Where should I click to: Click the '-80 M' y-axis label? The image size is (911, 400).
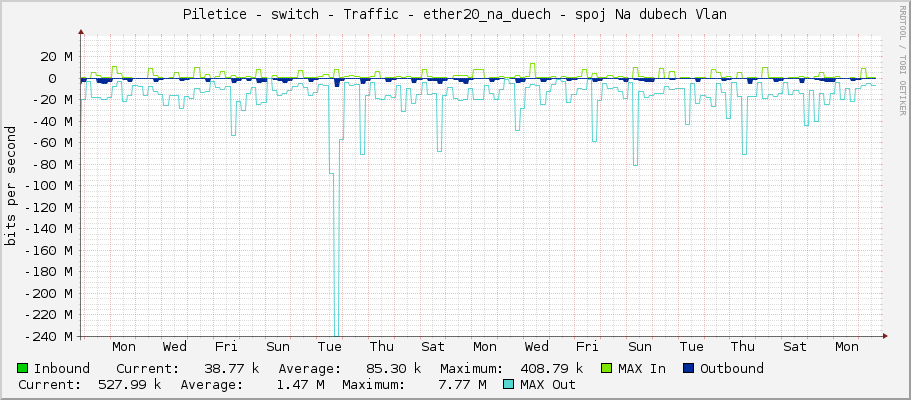tap(52, 164)
